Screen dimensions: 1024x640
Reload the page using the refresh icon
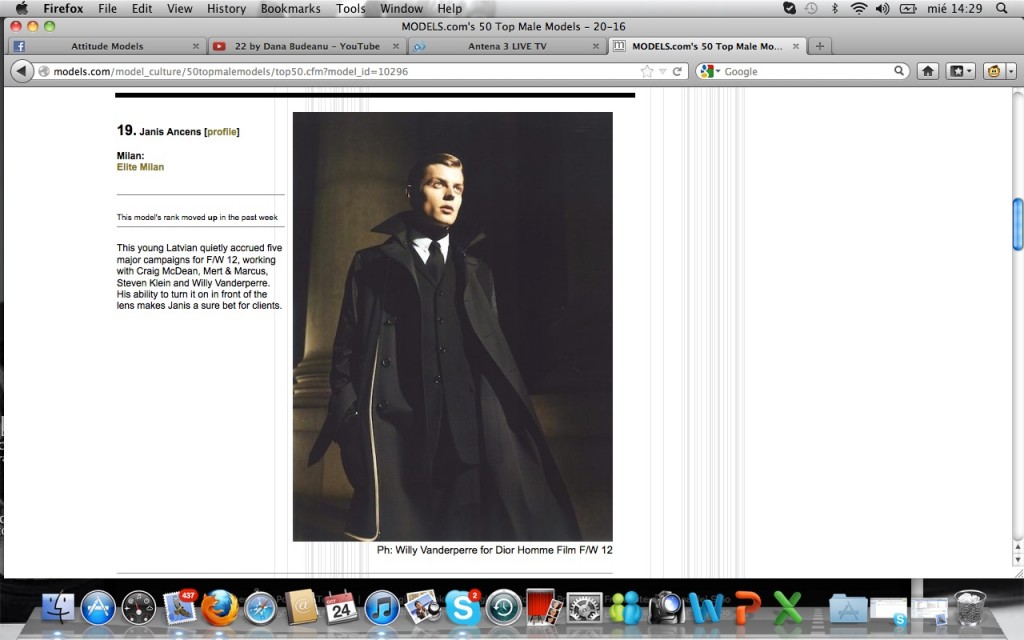(x=677, y=71)
